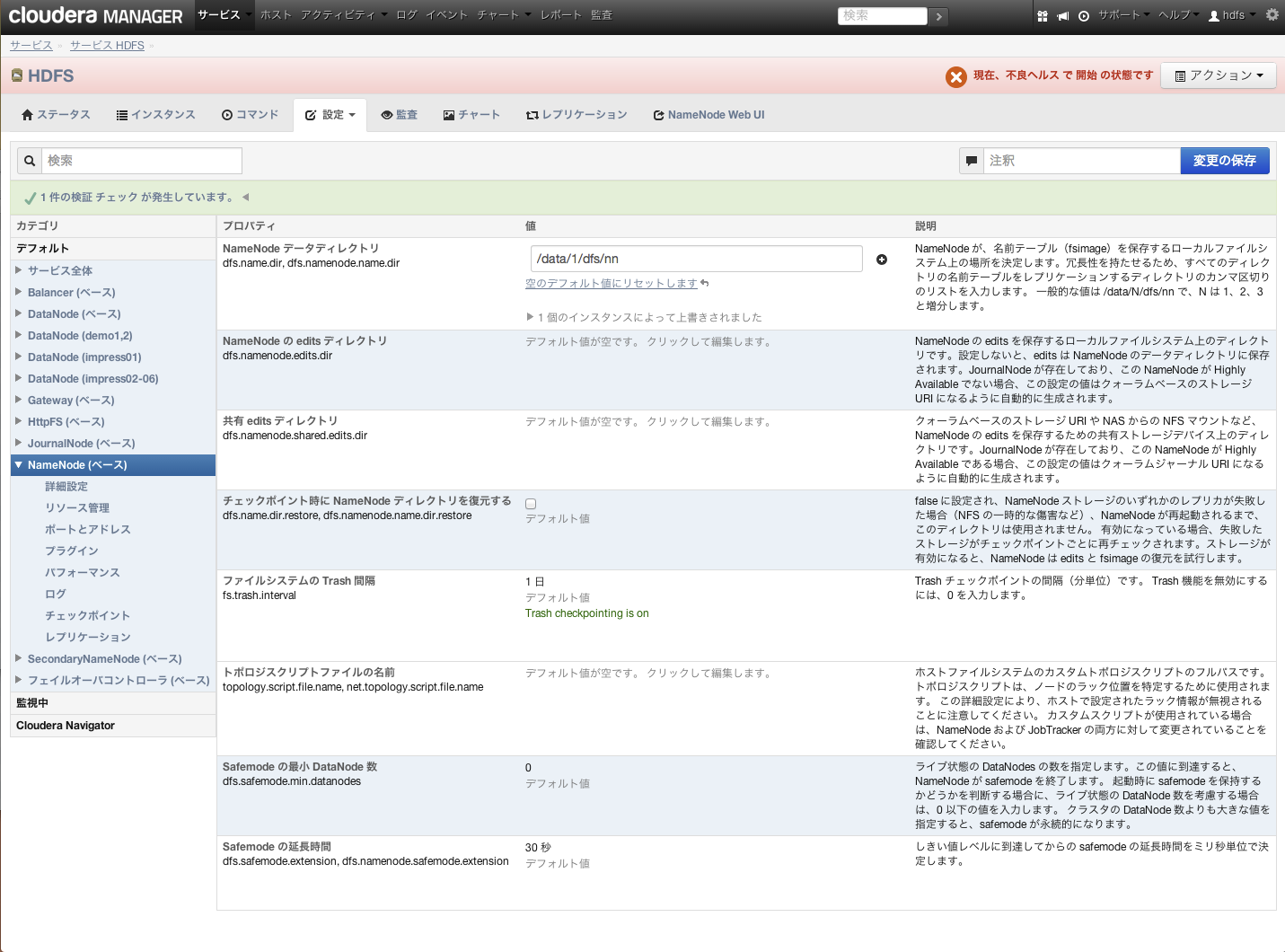Open the ホスト menu in top bar
The height and width of the screenshot is (952, 1285).
click(276, 15)
